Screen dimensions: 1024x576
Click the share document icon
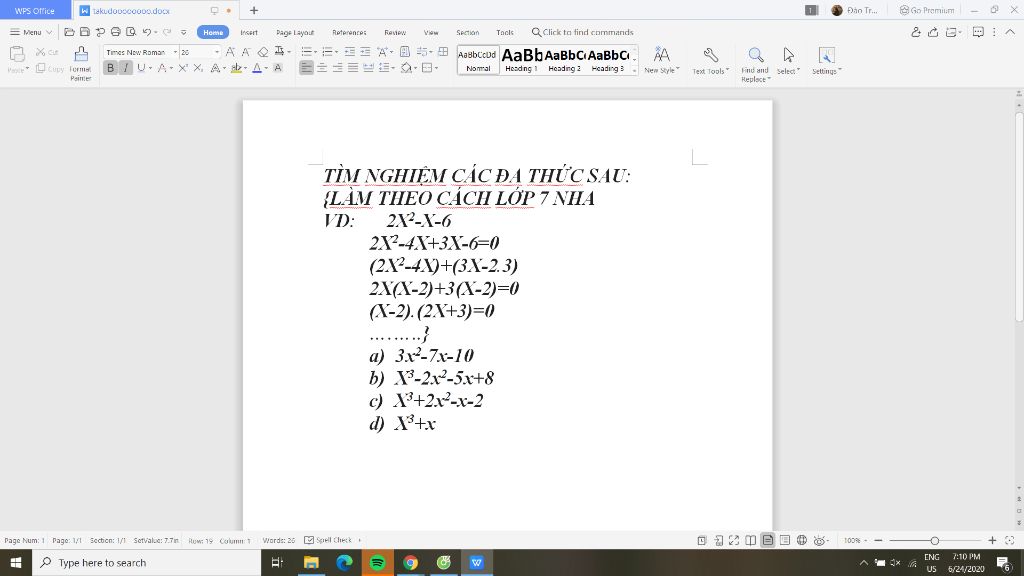pyautogui.click(x=933, y=32)
